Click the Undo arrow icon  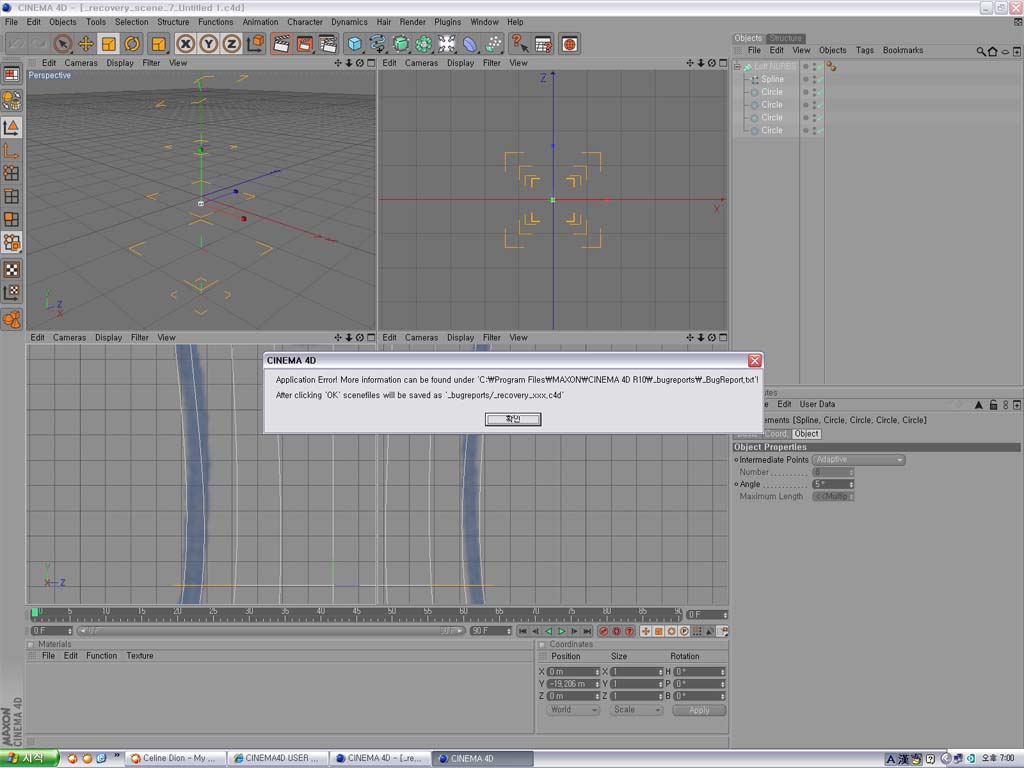coord(16,44)
